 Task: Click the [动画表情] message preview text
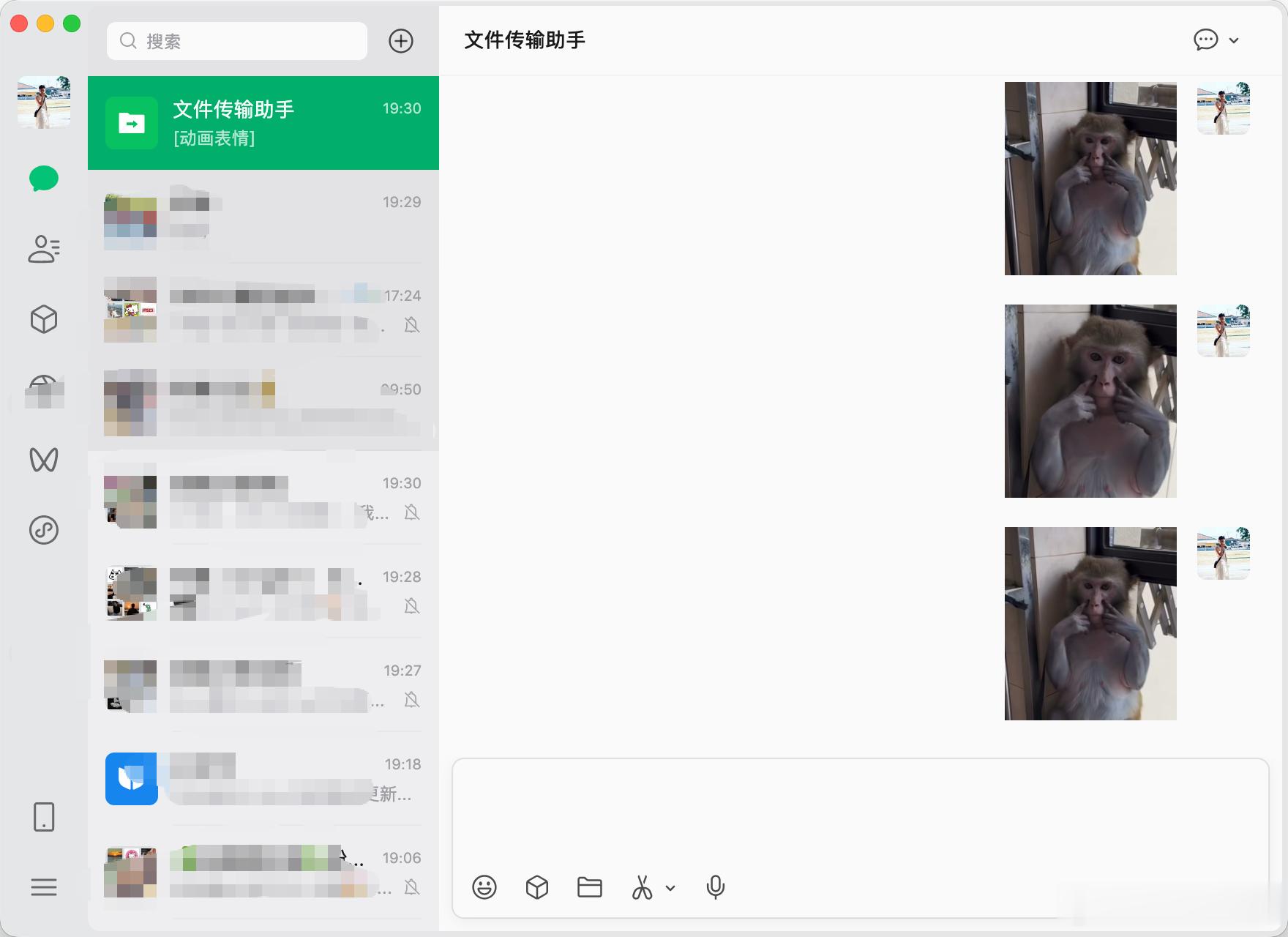coord(214,138)
